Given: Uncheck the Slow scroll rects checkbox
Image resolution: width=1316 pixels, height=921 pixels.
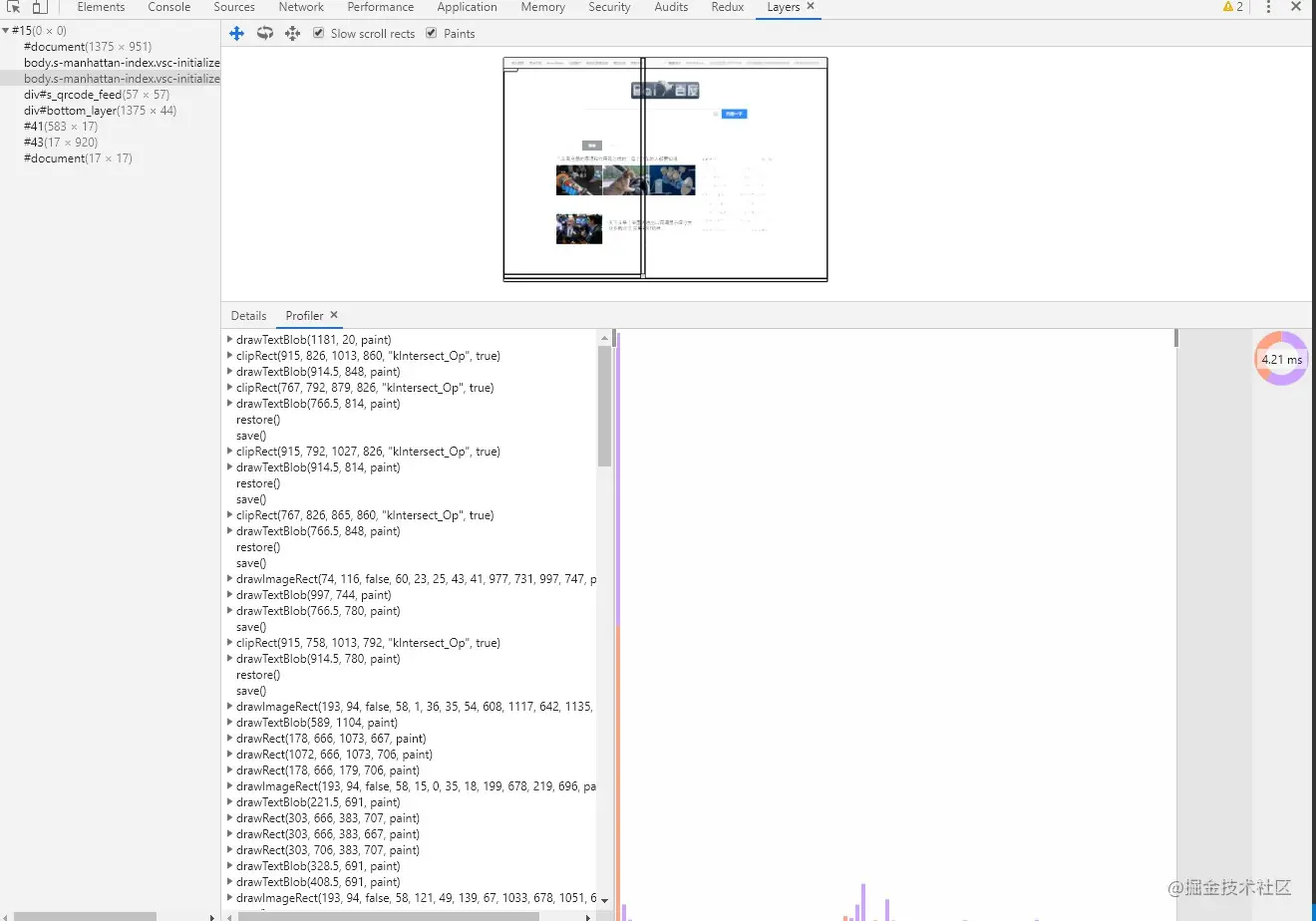Looking at the screenshot, I should 319,33.
